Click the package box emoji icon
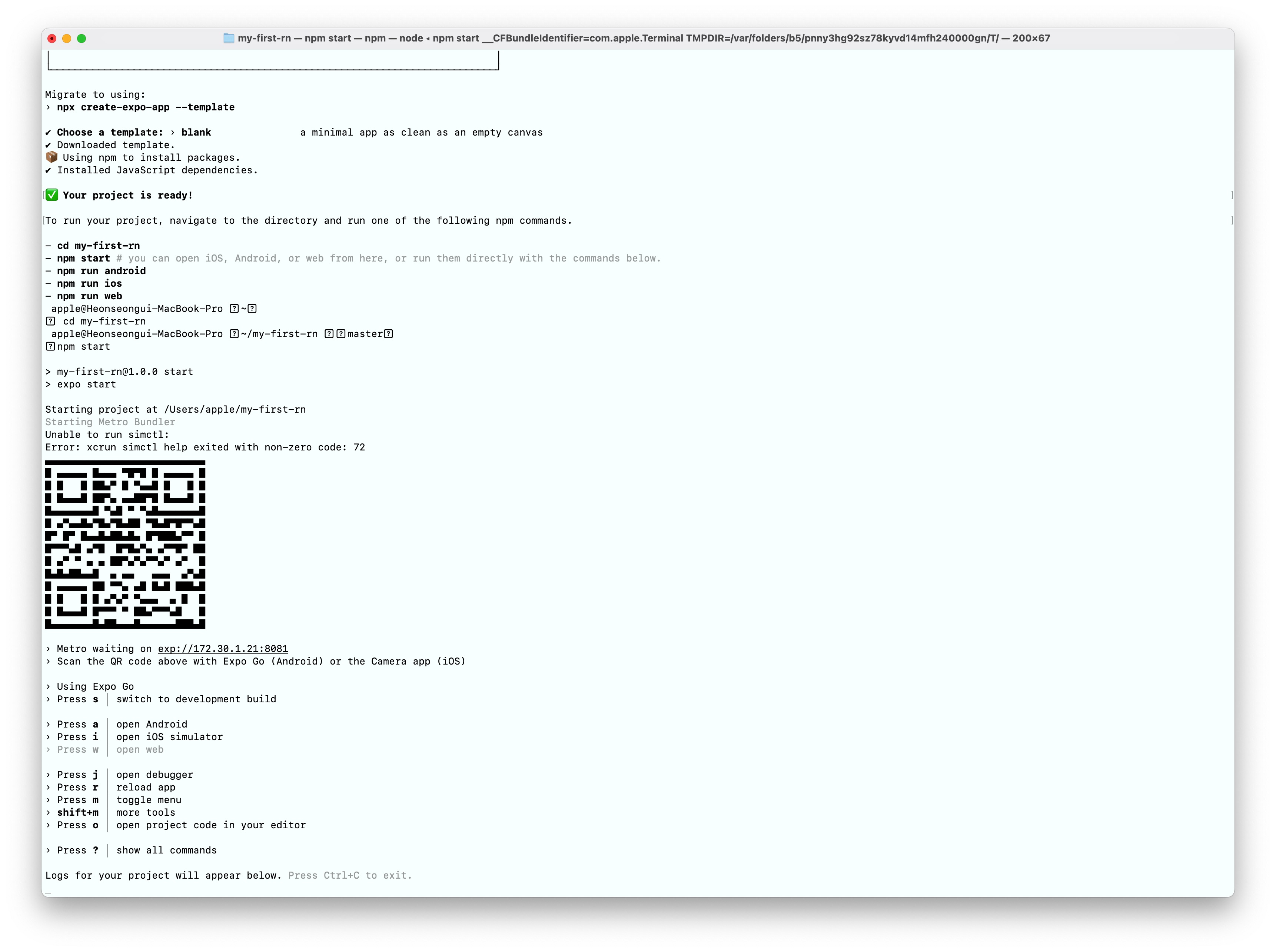Viewport: 1276px width, 952px height. coord(51,157)
